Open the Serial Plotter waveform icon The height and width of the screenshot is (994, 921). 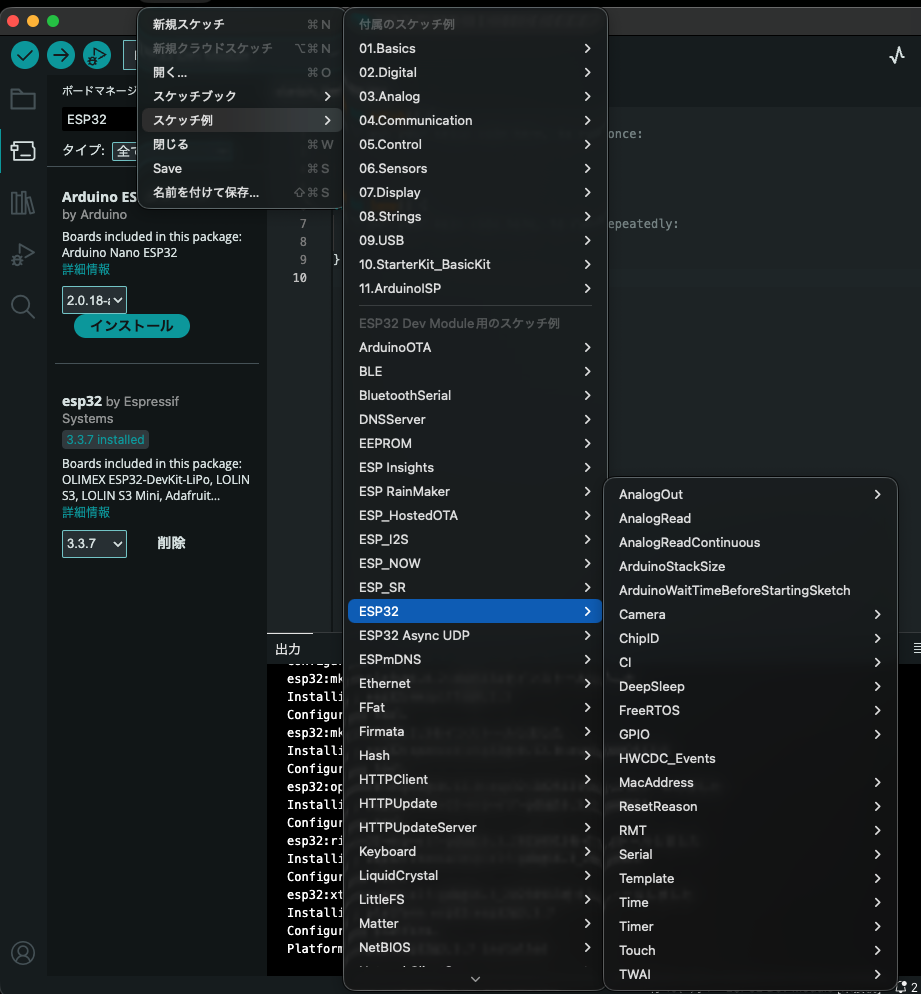point(897,56)
